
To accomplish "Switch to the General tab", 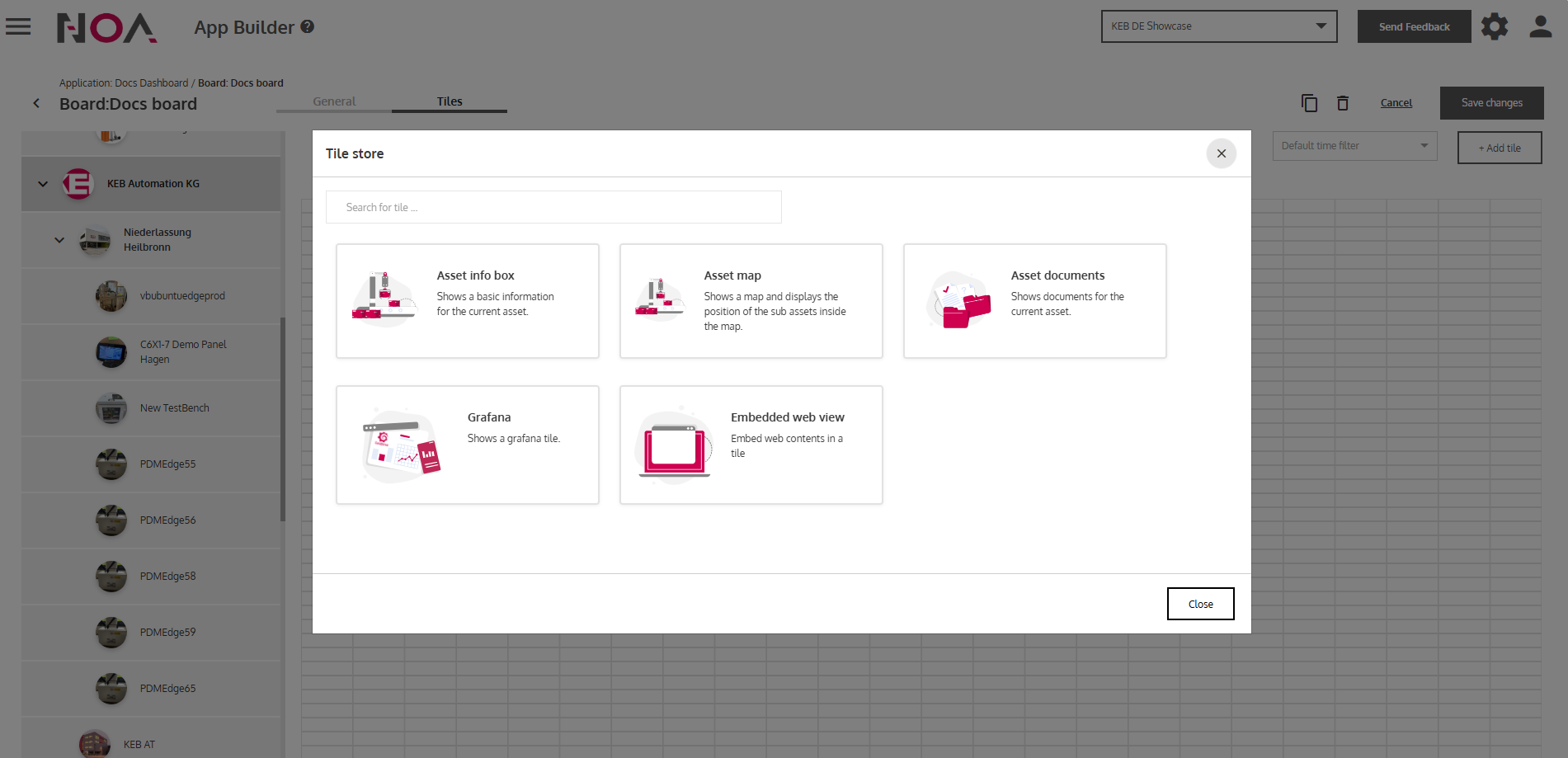I will click(x=334, y=101).
